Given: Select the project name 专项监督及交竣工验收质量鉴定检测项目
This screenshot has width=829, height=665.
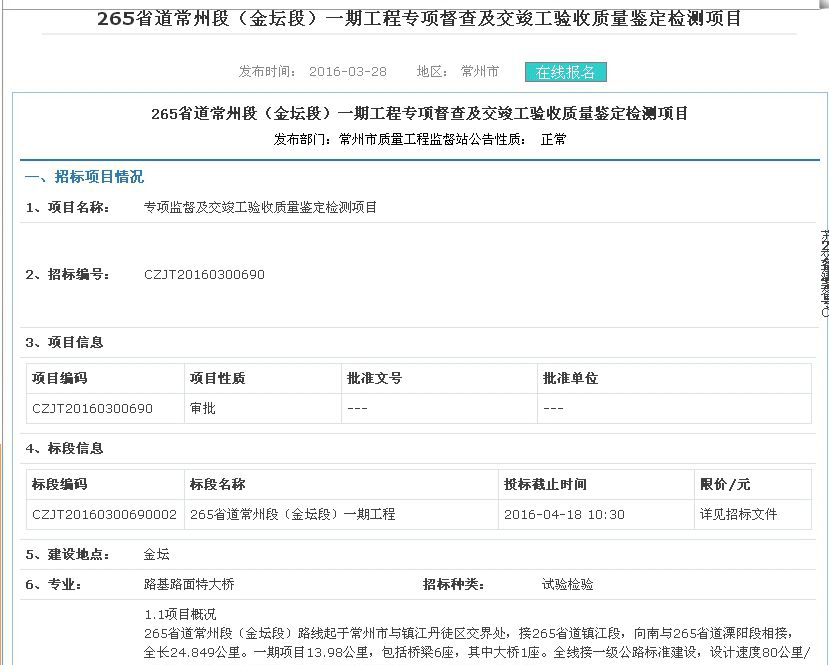Looking at the screenshot, I should (261, 208).
